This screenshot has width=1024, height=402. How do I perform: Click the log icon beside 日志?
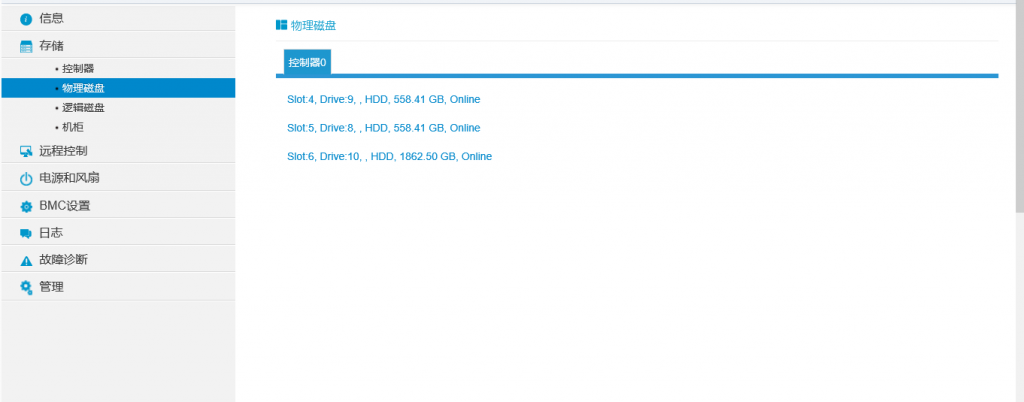click(26, 233)
